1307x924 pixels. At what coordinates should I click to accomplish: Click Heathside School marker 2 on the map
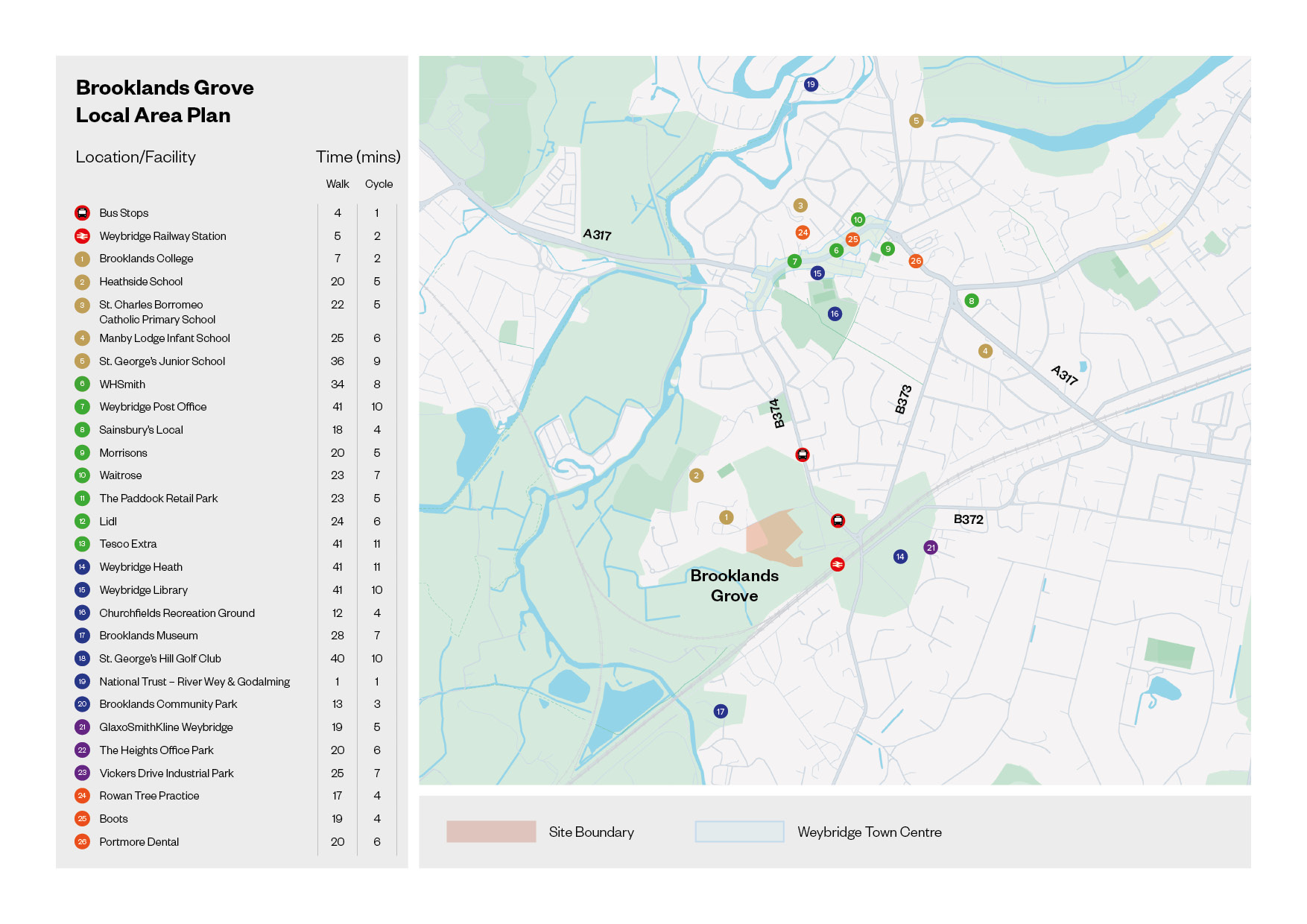click(x=696, y=475)
